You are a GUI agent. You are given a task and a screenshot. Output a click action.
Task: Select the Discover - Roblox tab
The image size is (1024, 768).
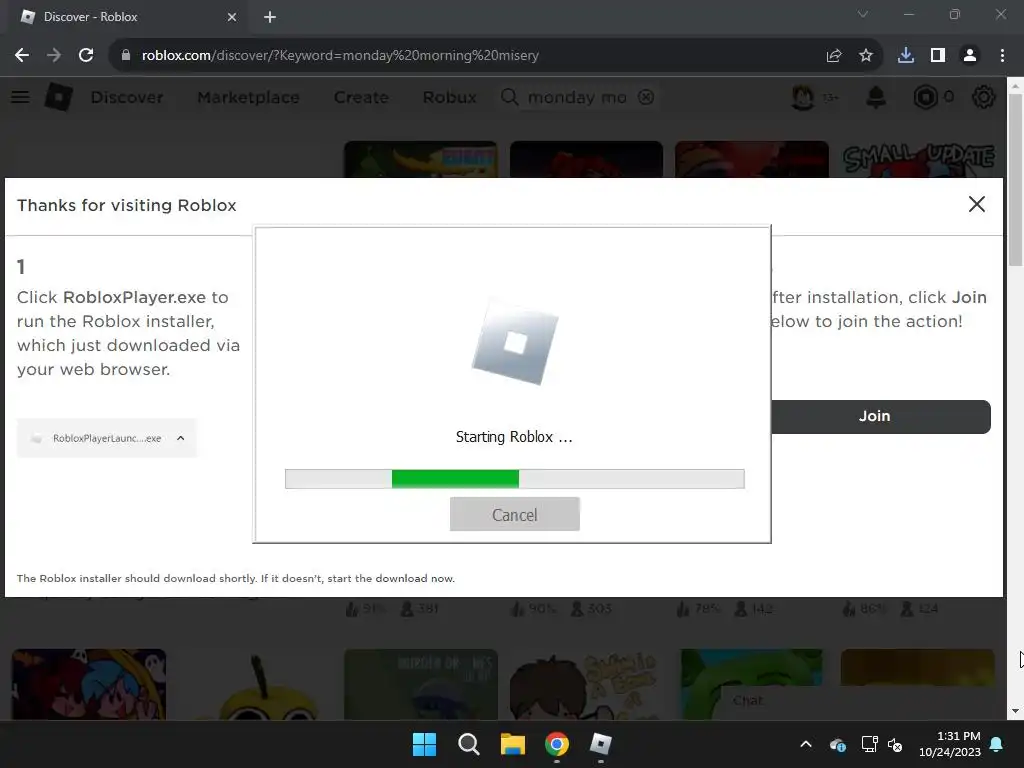(x=127, y=17)
